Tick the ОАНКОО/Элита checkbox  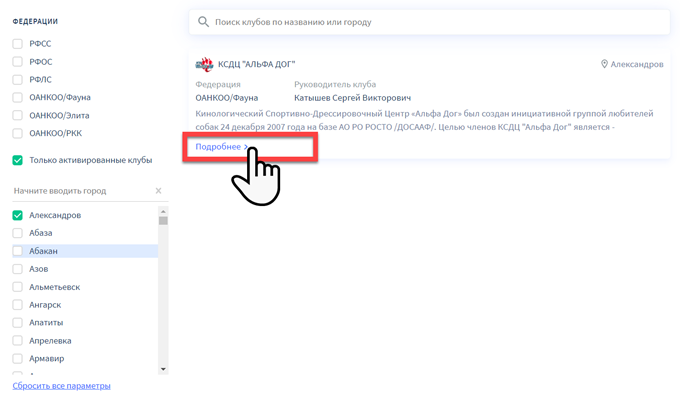(18, 116)
